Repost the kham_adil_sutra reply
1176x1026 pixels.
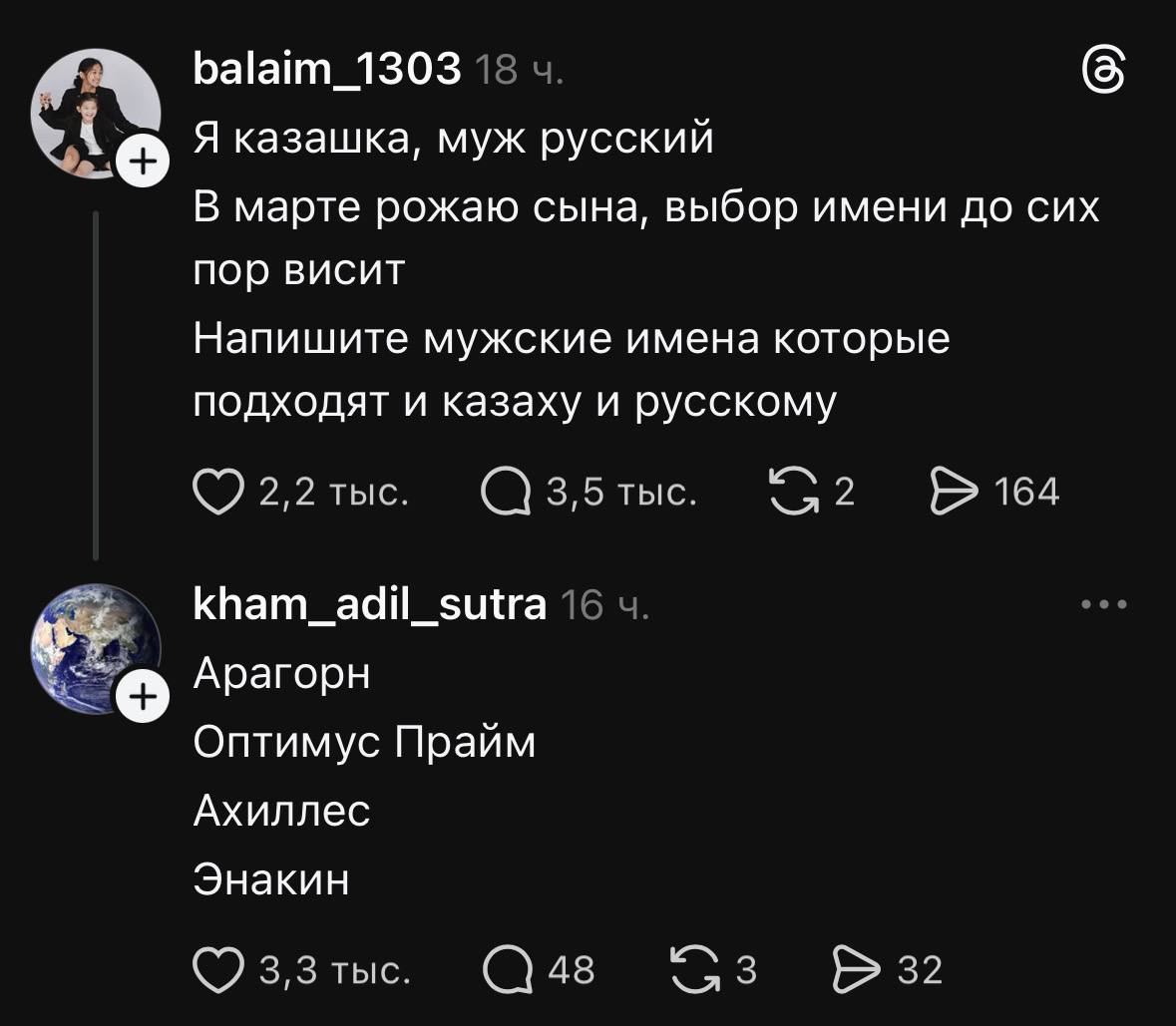(x=694, y=970)
